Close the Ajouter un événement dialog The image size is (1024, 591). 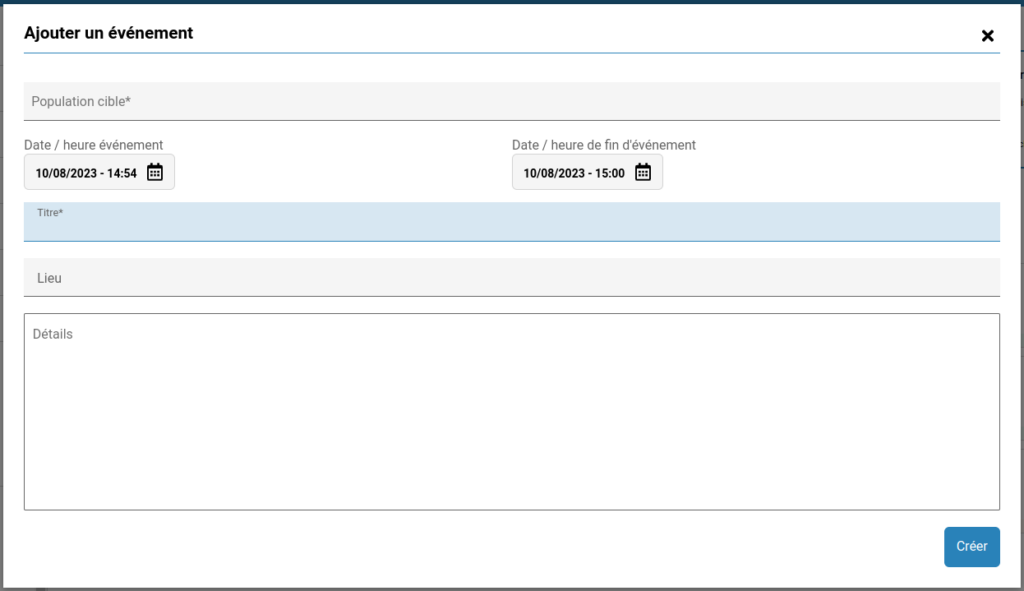[x=987, y=36]
